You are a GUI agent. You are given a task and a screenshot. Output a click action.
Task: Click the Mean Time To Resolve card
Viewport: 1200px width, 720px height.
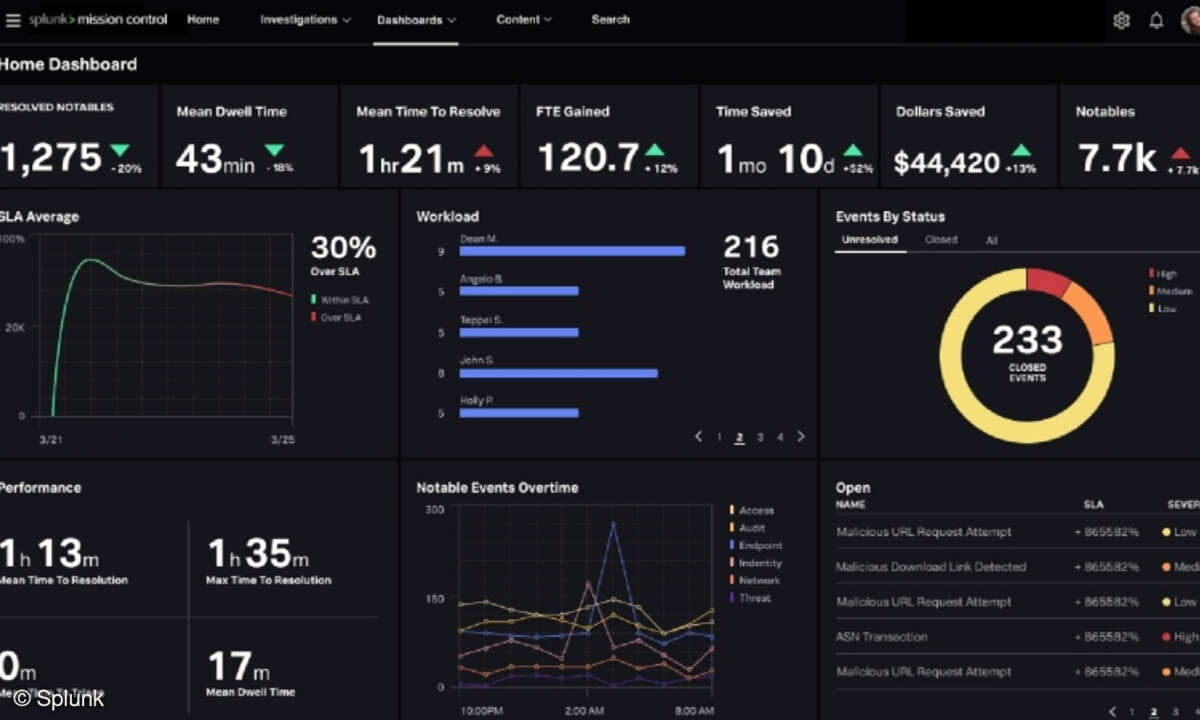point(428,136)
